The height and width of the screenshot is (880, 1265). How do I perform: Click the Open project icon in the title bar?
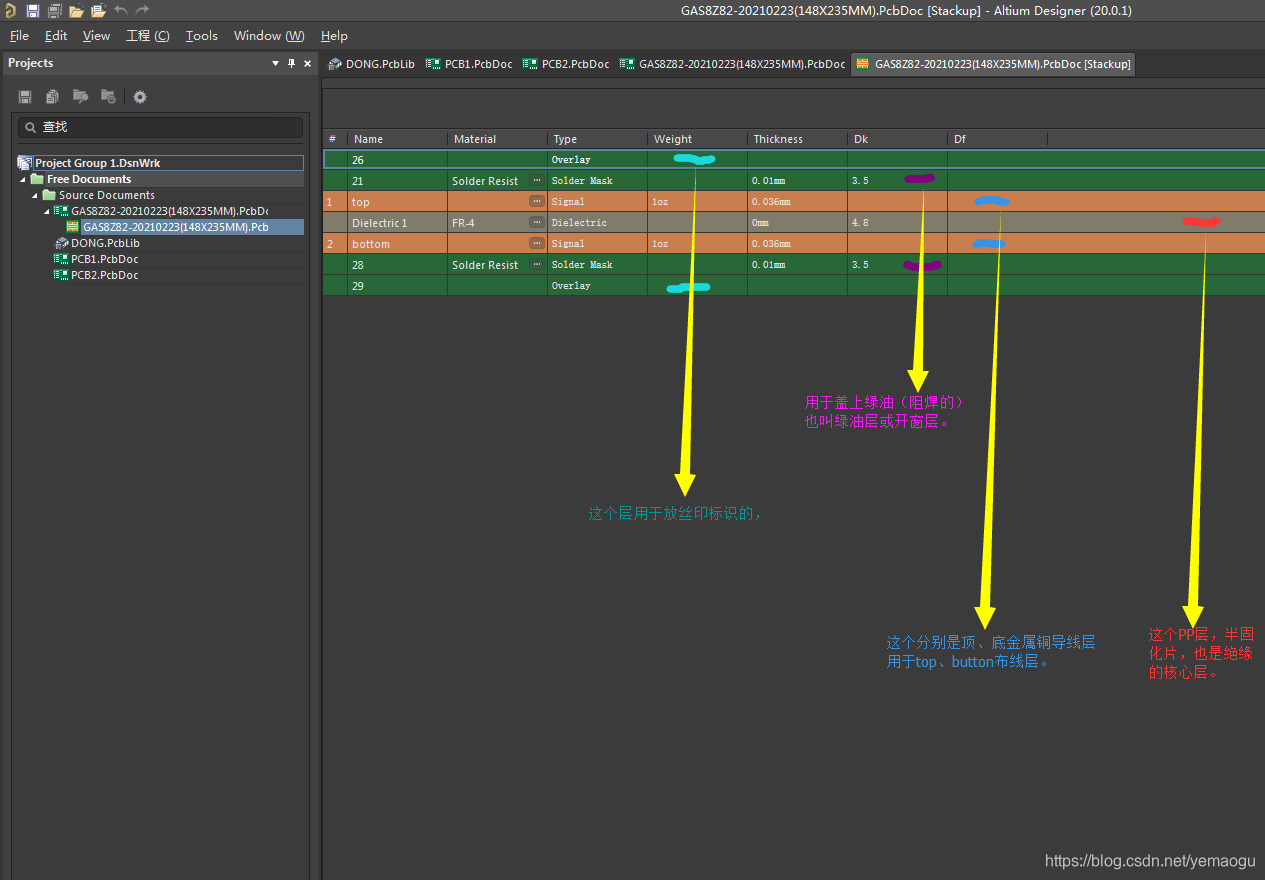(x=98, y=10)
